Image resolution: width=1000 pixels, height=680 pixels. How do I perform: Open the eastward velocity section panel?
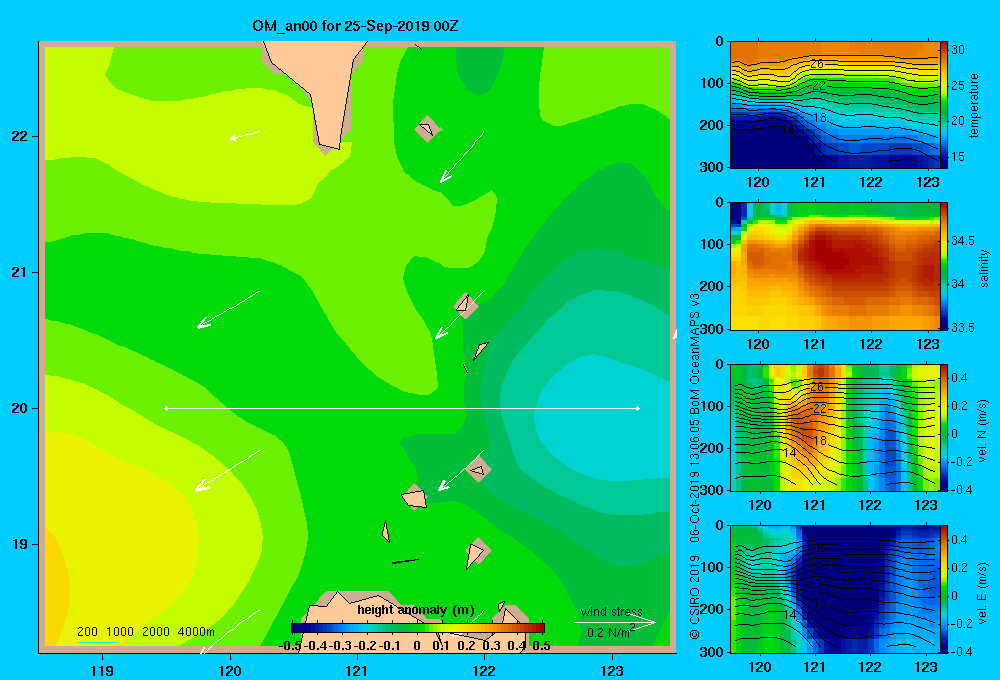[x=835, y=589]
